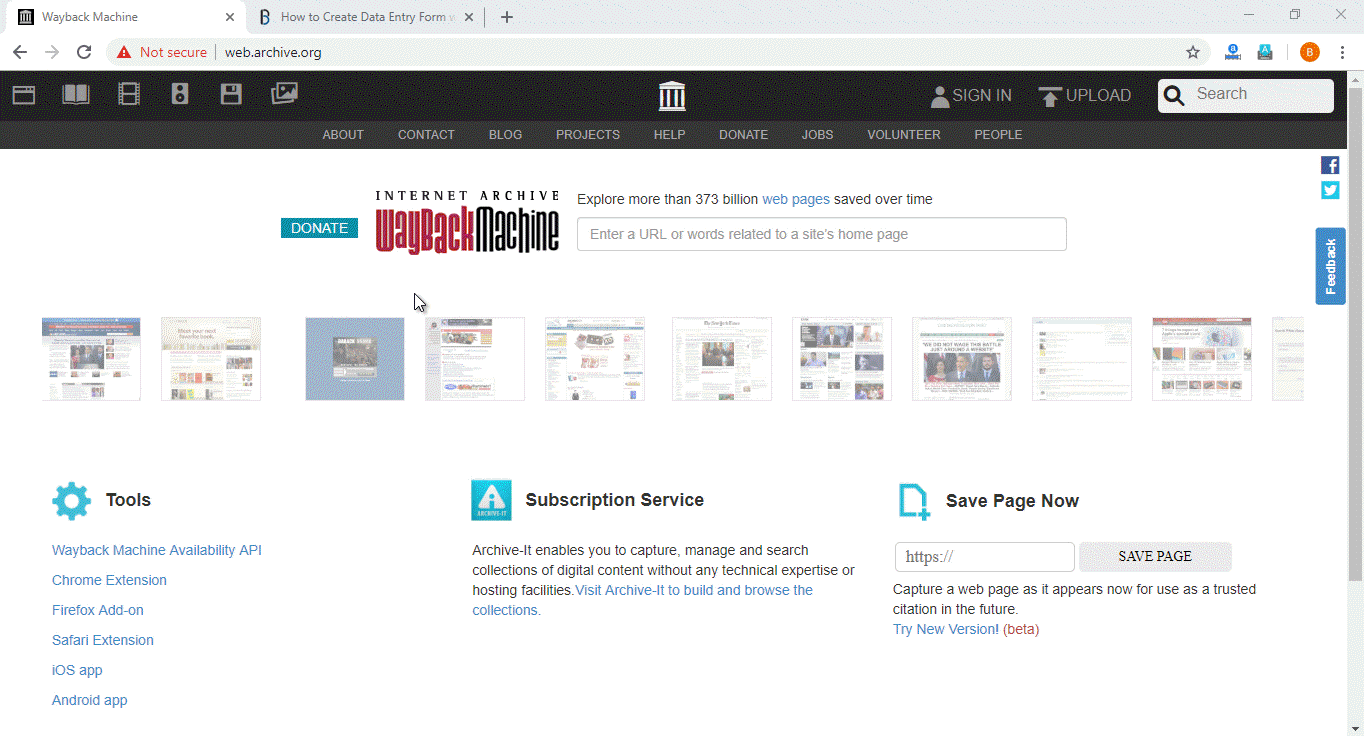Click the Archive-It logo icon
This screenshot has width=1364, height=736.
(x=491, y=501)
